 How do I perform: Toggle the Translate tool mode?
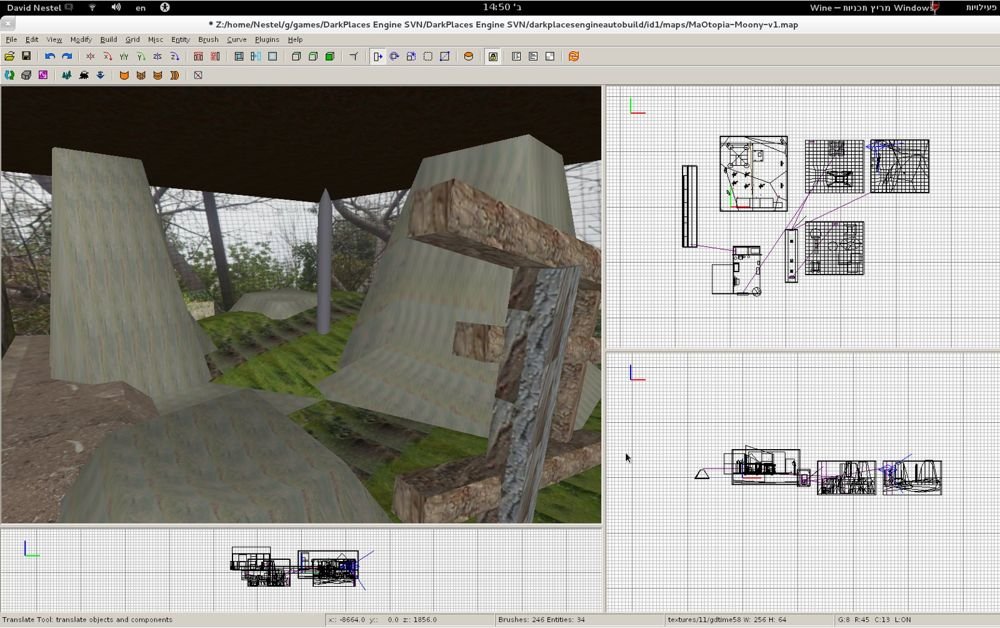[378, 56]
